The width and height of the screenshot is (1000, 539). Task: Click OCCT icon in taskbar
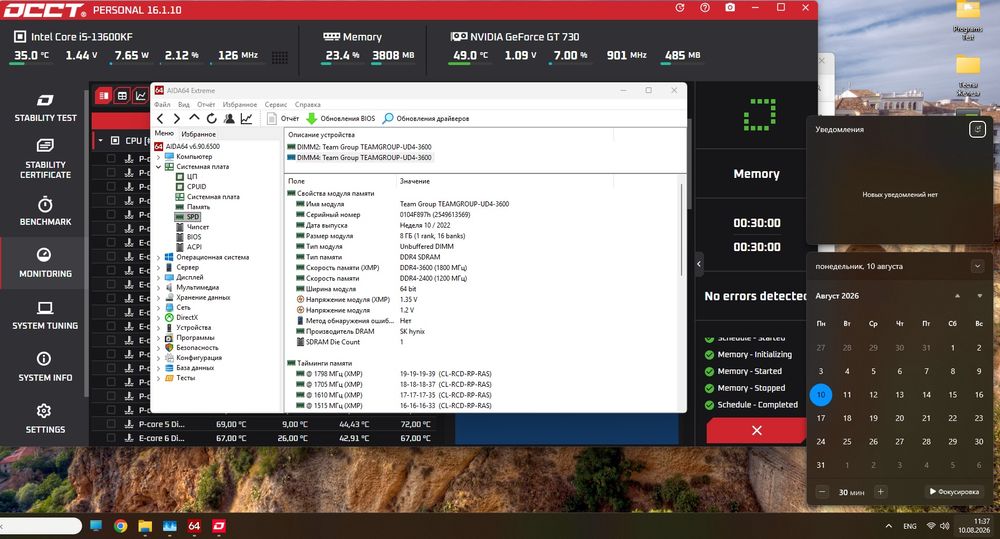219,526
